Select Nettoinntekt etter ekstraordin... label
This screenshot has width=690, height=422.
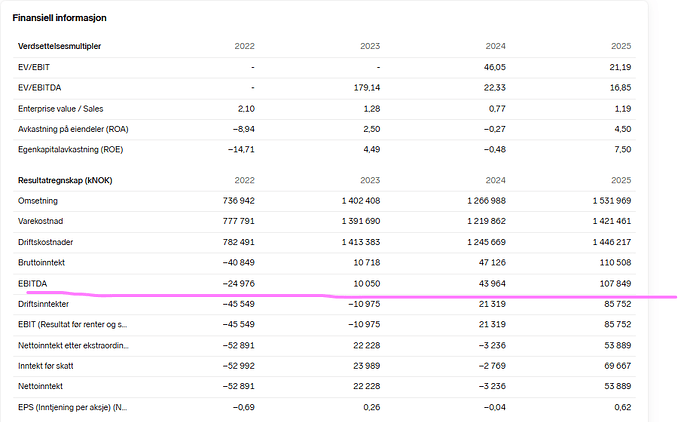[x=73, y=345]
